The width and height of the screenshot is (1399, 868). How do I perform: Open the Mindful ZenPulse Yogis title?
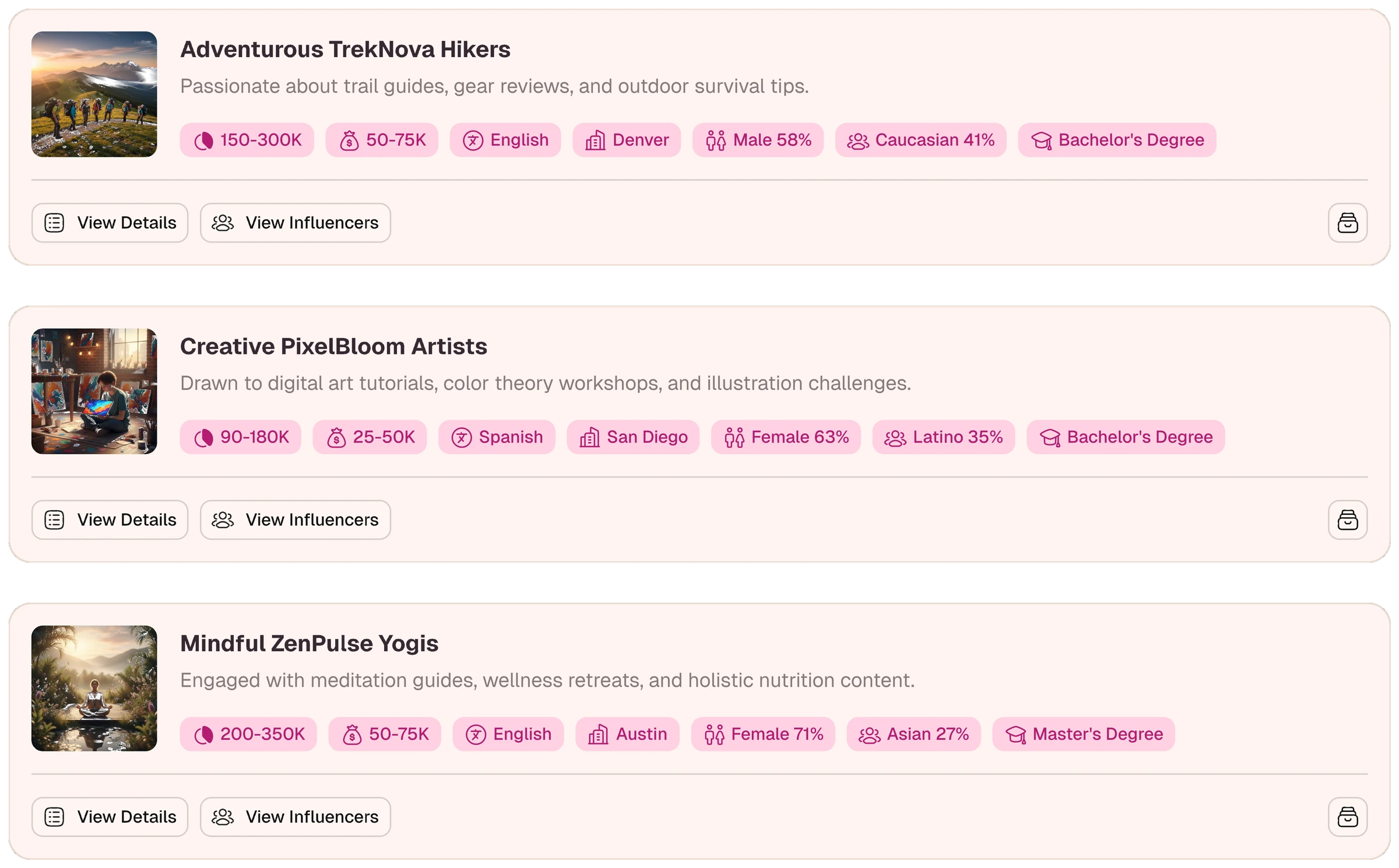coord(309,643)
